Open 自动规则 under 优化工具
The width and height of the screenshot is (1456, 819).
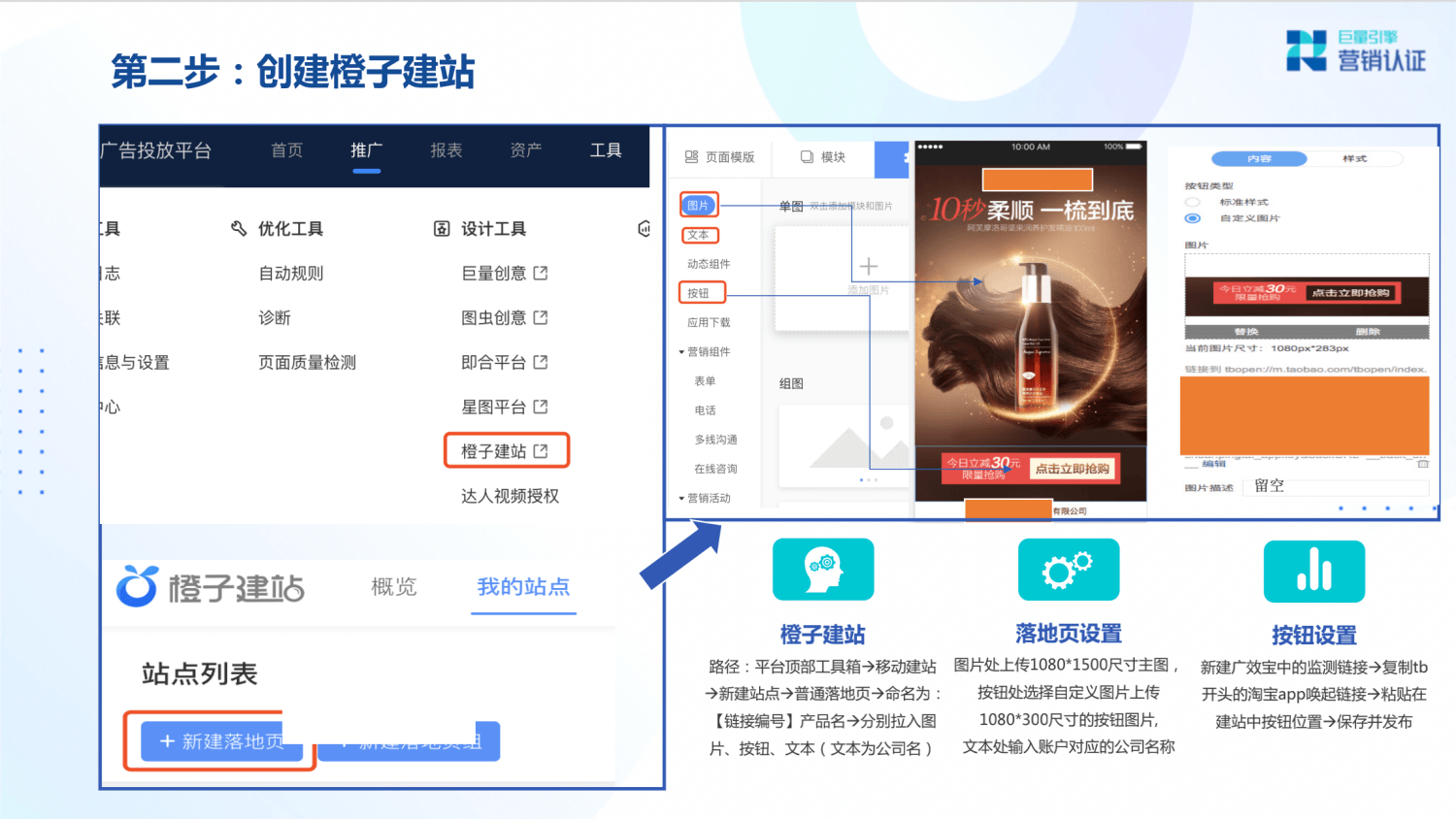coord(291,273)
